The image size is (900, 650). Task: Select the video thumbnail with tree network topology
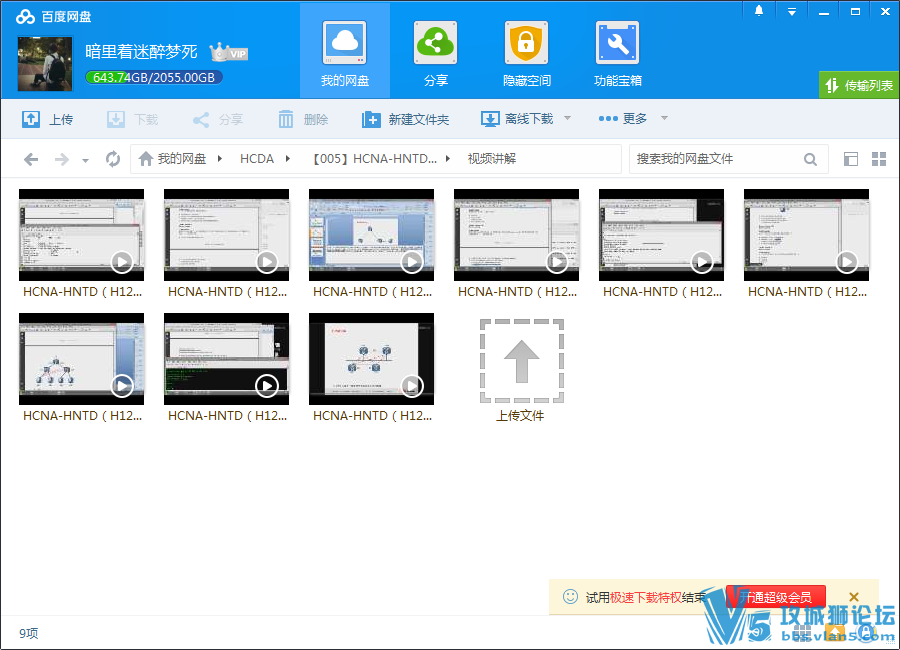coord(82,359)
